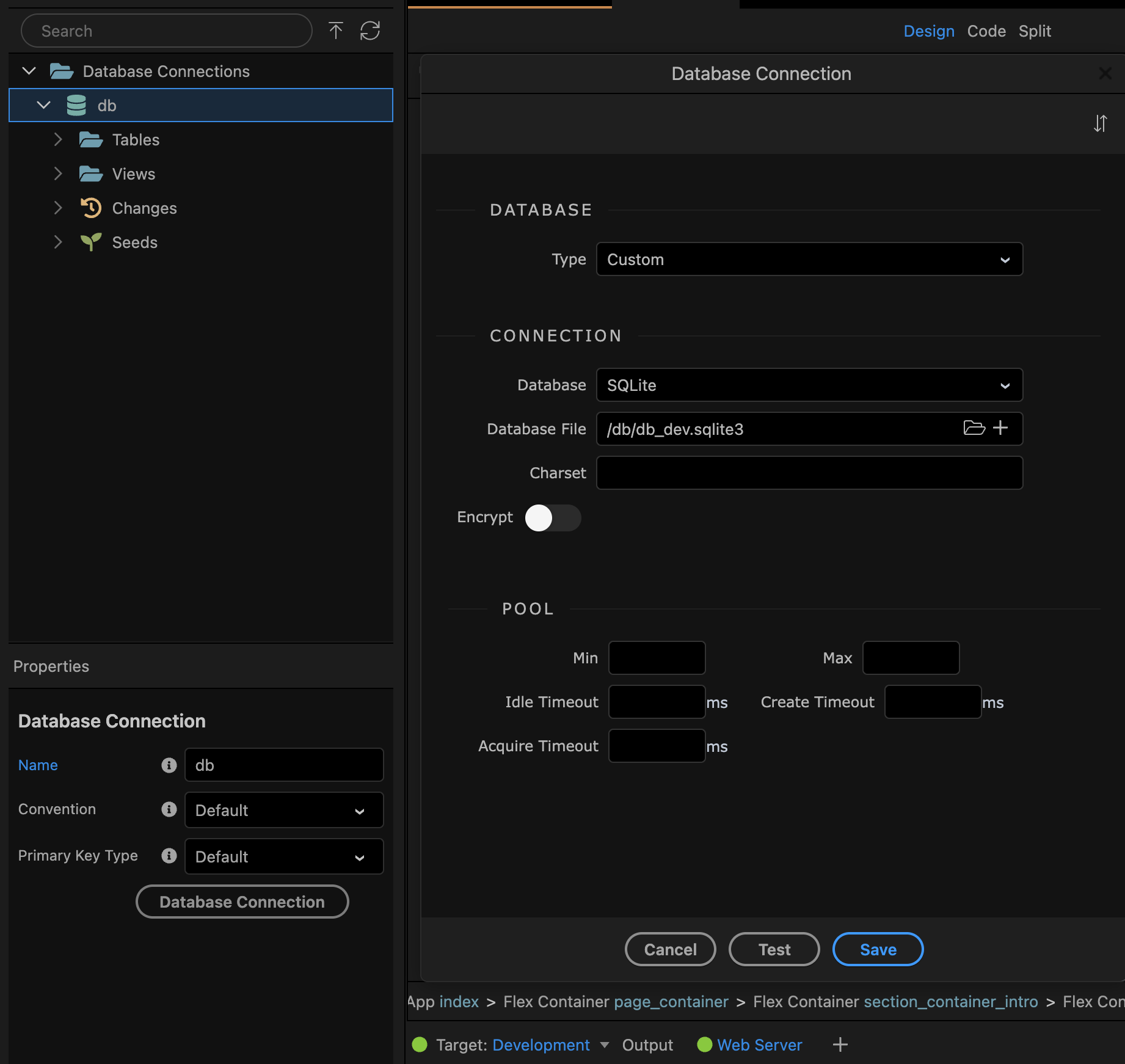Save the database connection

coord(878,950)
